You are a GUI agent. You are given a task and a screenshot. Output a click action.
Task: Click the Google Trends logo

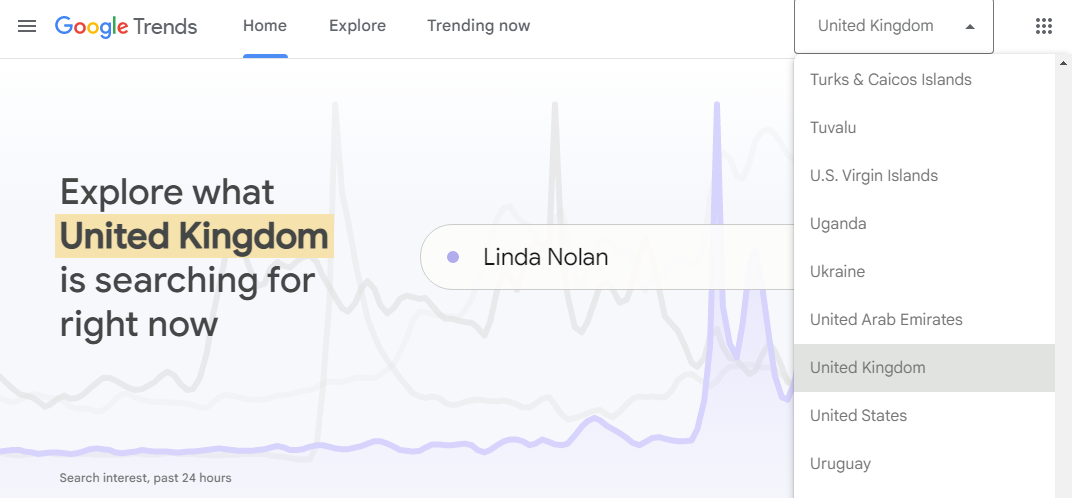click(126, 27)
